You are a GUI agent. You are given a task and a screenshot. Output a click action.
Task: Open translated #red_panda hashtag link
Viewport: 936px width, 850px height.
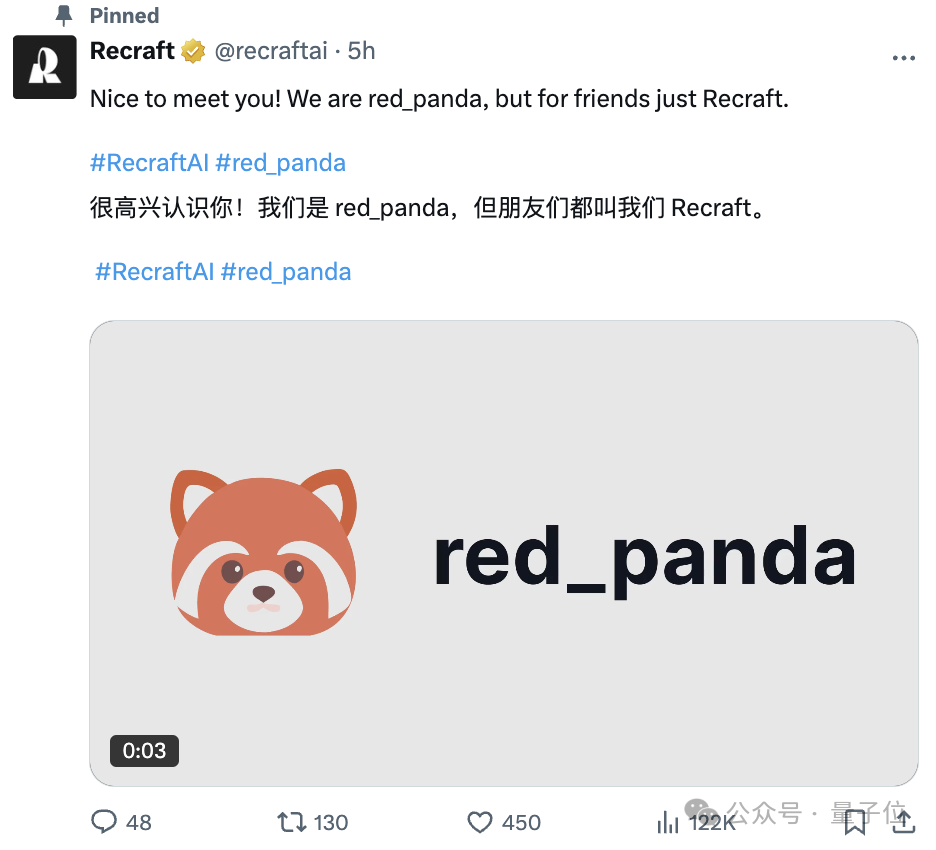point(286,272)
